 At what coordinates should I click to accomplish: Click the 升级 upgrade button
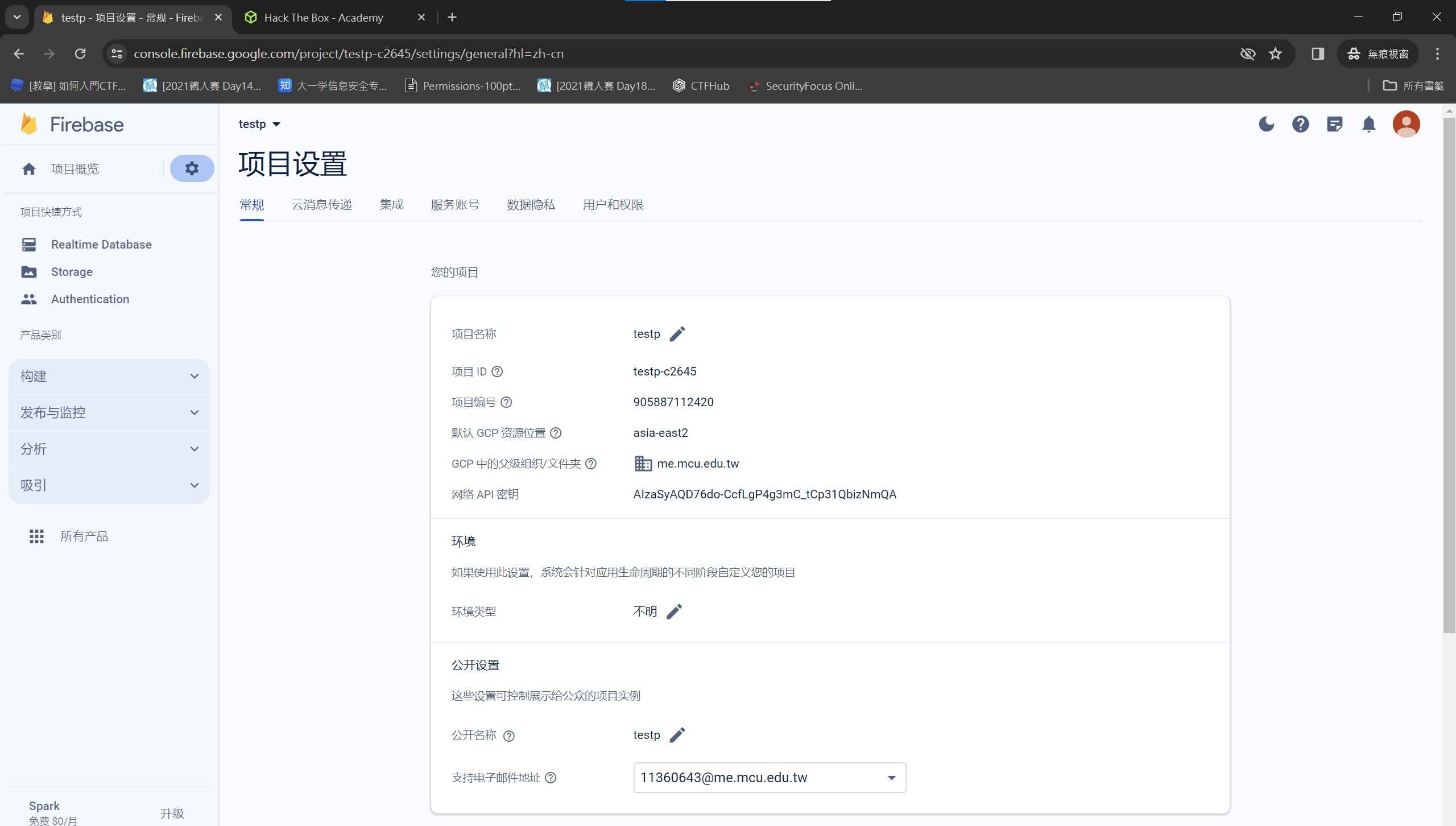pos(172,813)
